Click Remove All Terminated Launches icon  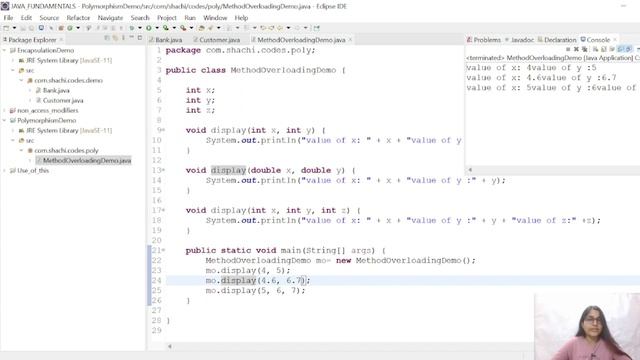pyautogui.click(x=584, y=49)
